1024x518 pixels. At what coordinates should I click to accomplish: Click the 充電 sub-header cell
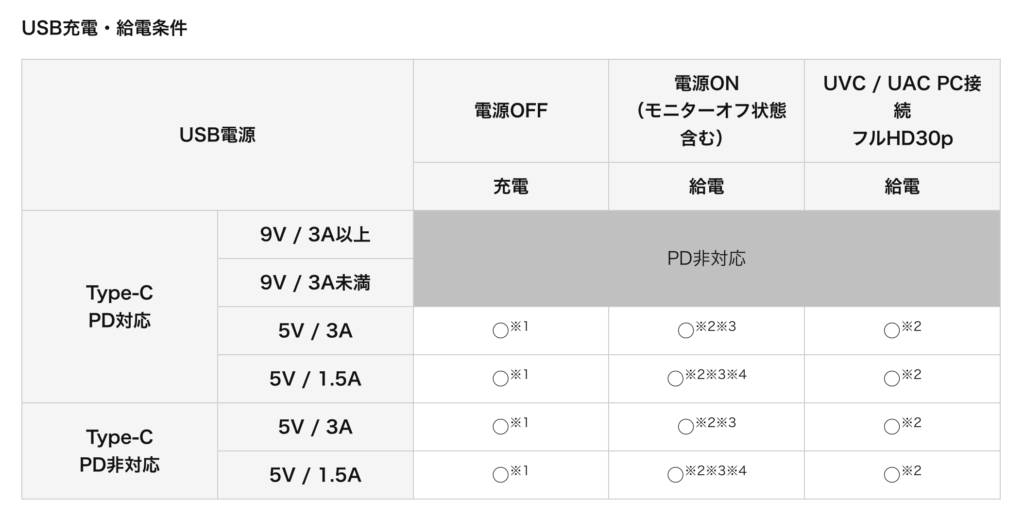[510, 186]
